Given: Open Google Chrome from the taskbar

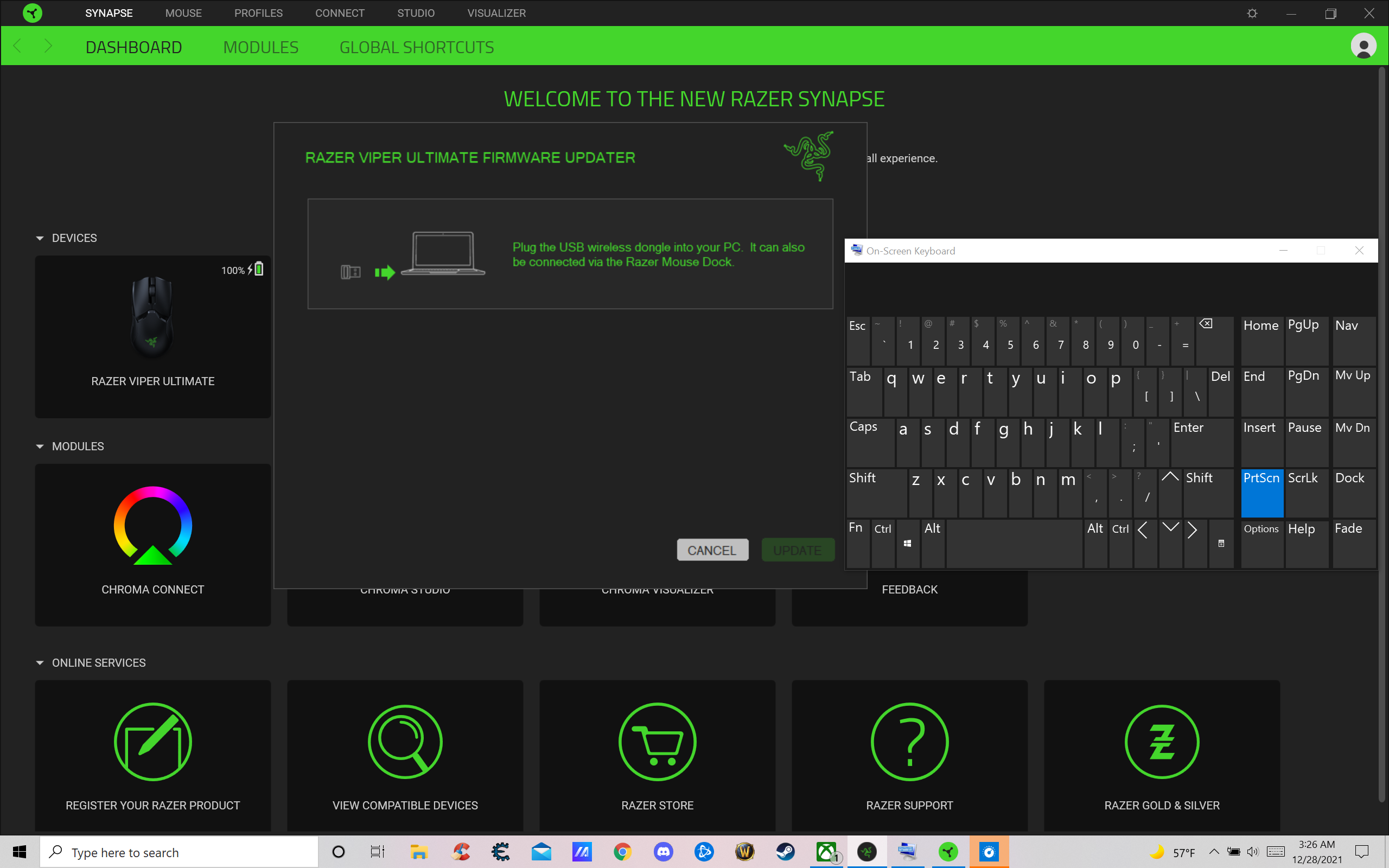Looking at the screenshot, I should coord(623,852).
